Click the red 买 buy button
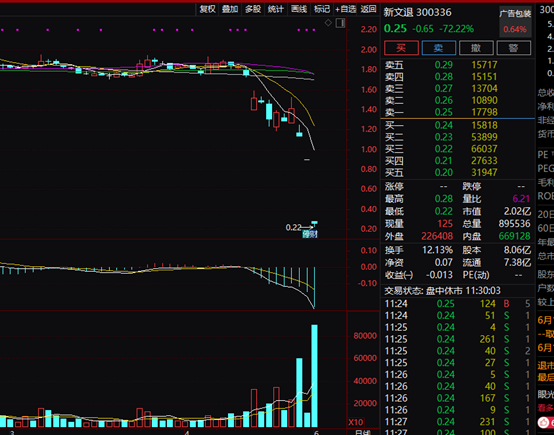Viewport: 554px width, 435px height. (x=401, y=48)
